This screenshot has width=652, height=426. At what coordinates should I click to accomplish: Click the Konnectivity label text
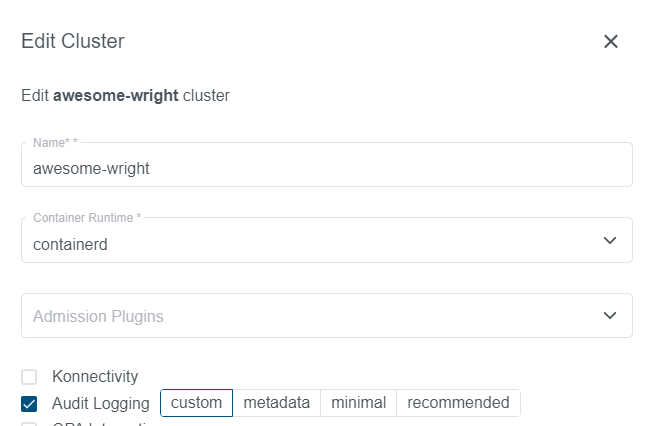coord(95,377)
